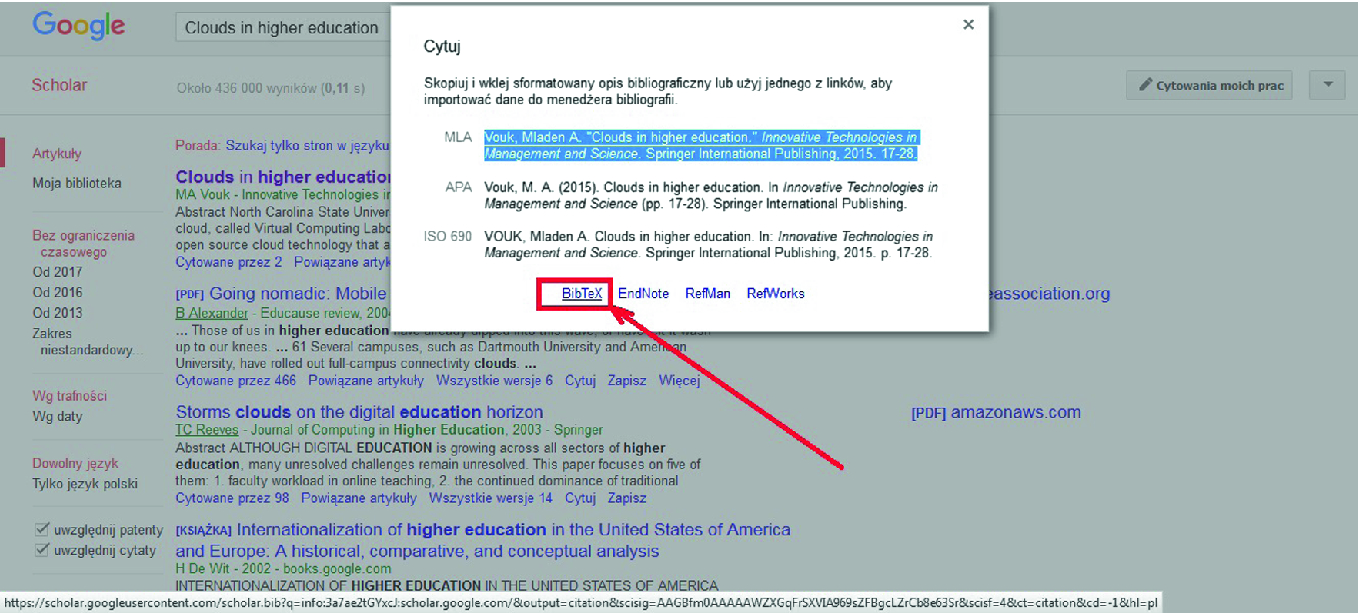Open Storms clouds on digital education result
The width and height of the screenshot is (1358, 613).
(x=360, y=412)
